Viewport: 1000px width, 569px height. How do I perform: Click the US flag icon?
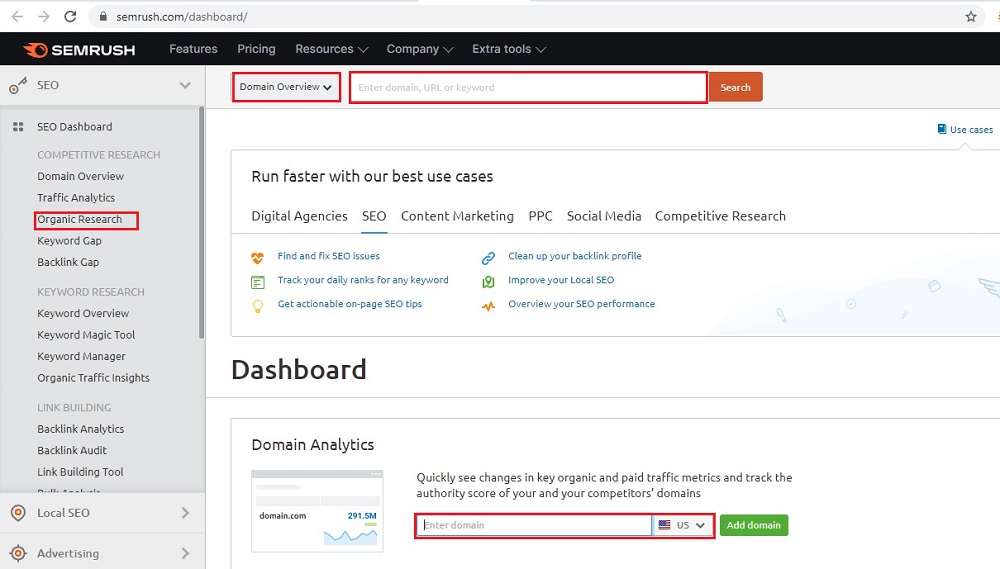click(x=664, y=525)
